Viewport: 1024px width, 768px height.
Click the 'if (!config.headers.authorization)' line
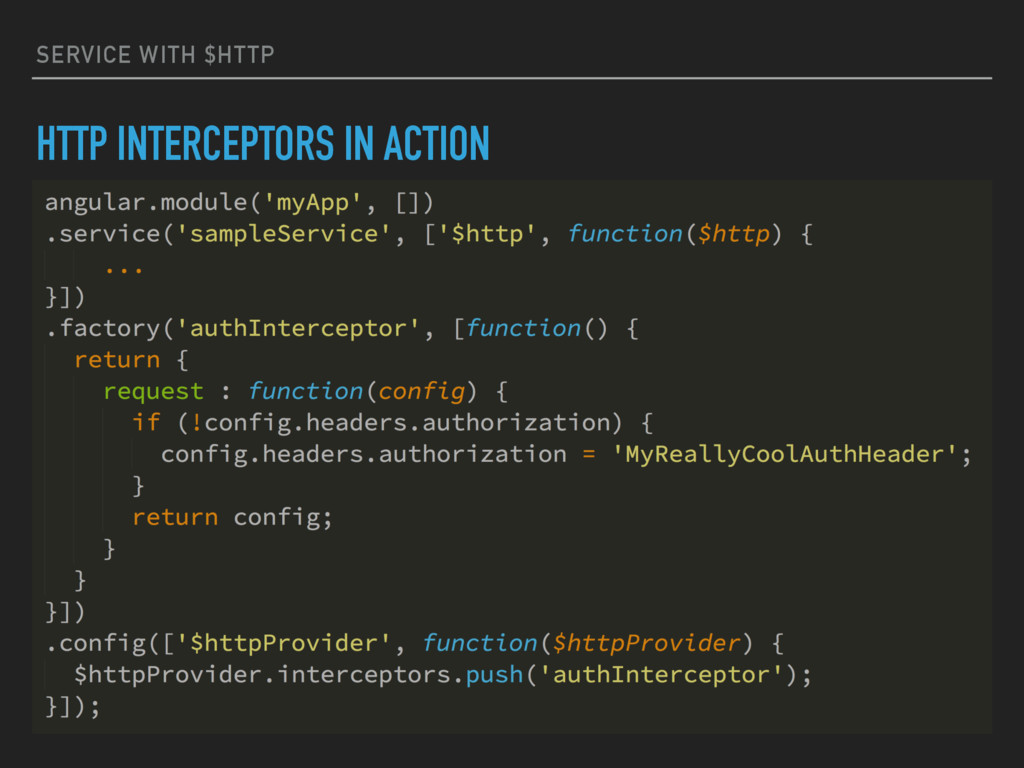392,423
